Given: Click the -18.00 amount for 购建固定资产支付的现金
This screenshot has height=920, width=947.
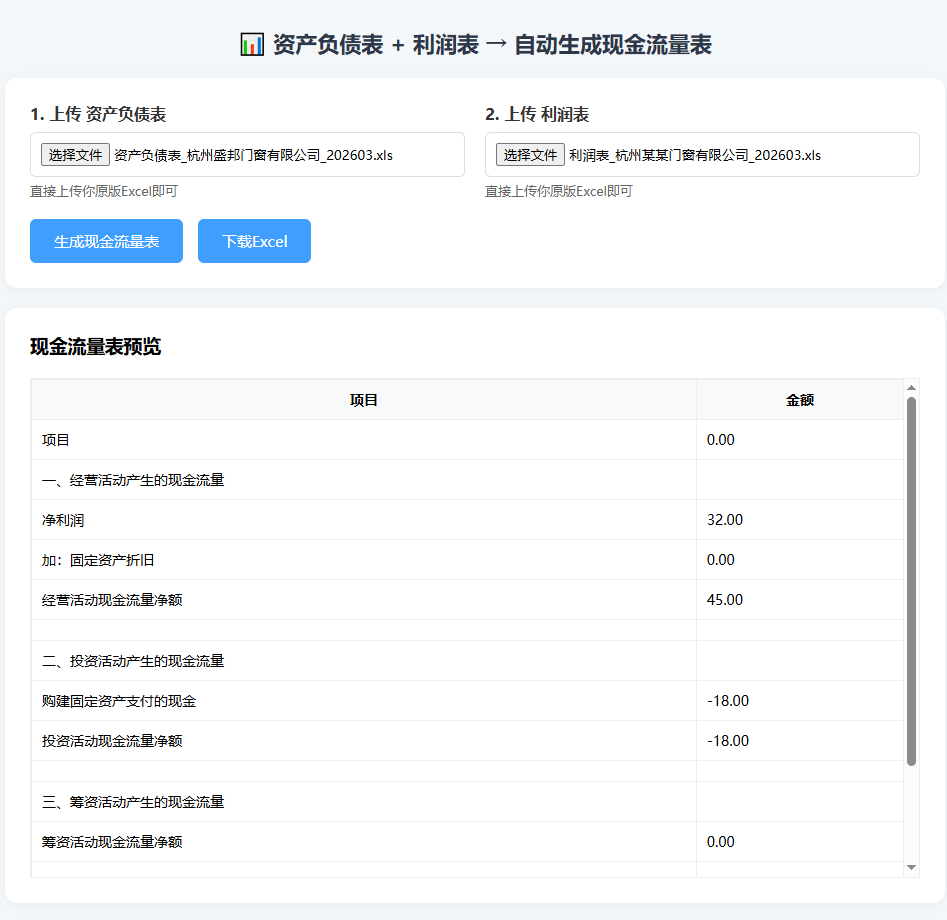Looking at the screenshot, I should 728,701.
